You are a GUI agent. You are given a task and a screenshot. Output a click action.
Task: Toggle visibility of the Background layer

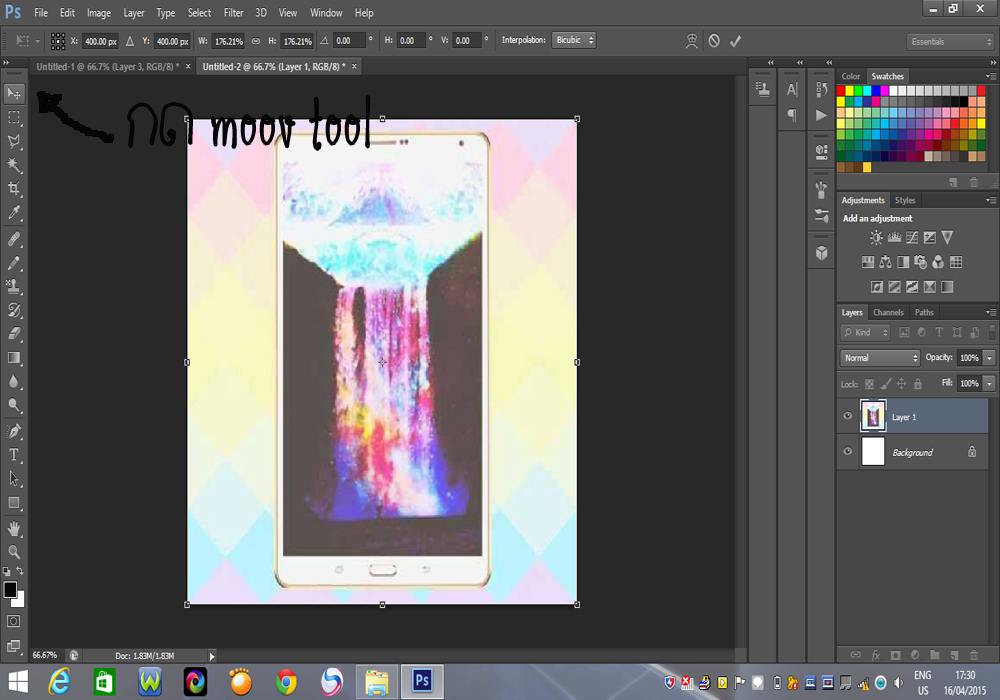[848, 452]
